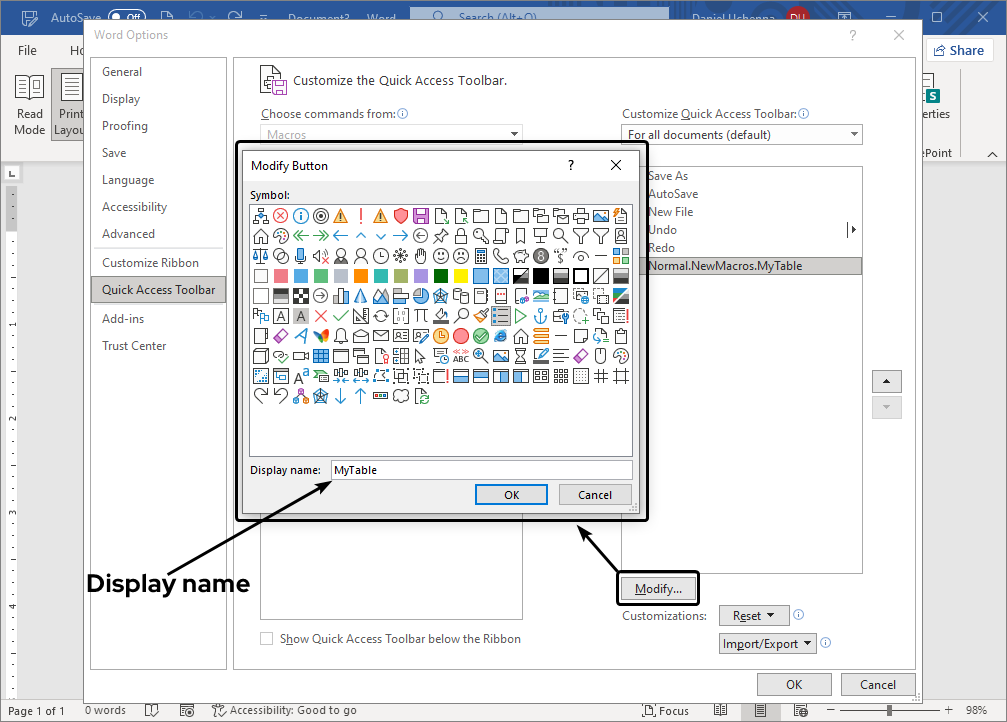Pick the anchor symbol icon
This screenshot has height=722, width=1007.
[539, 314]
